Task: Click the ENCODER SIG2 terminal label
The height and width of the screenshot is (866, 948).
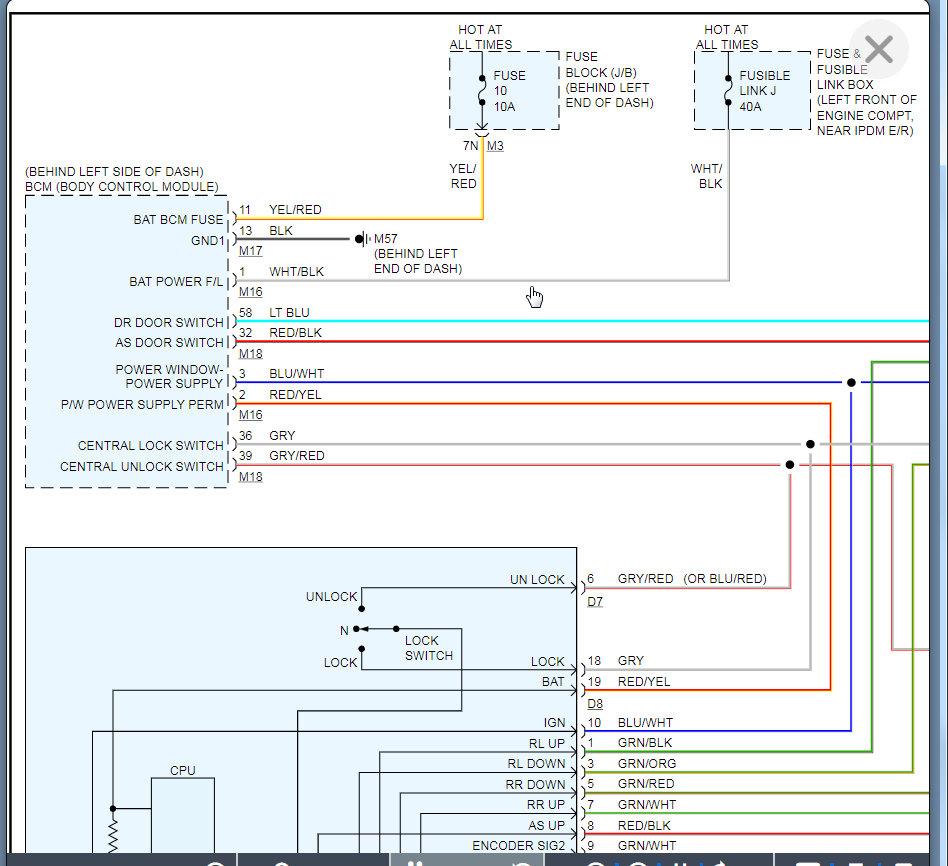Action: (x=518, y=845)
